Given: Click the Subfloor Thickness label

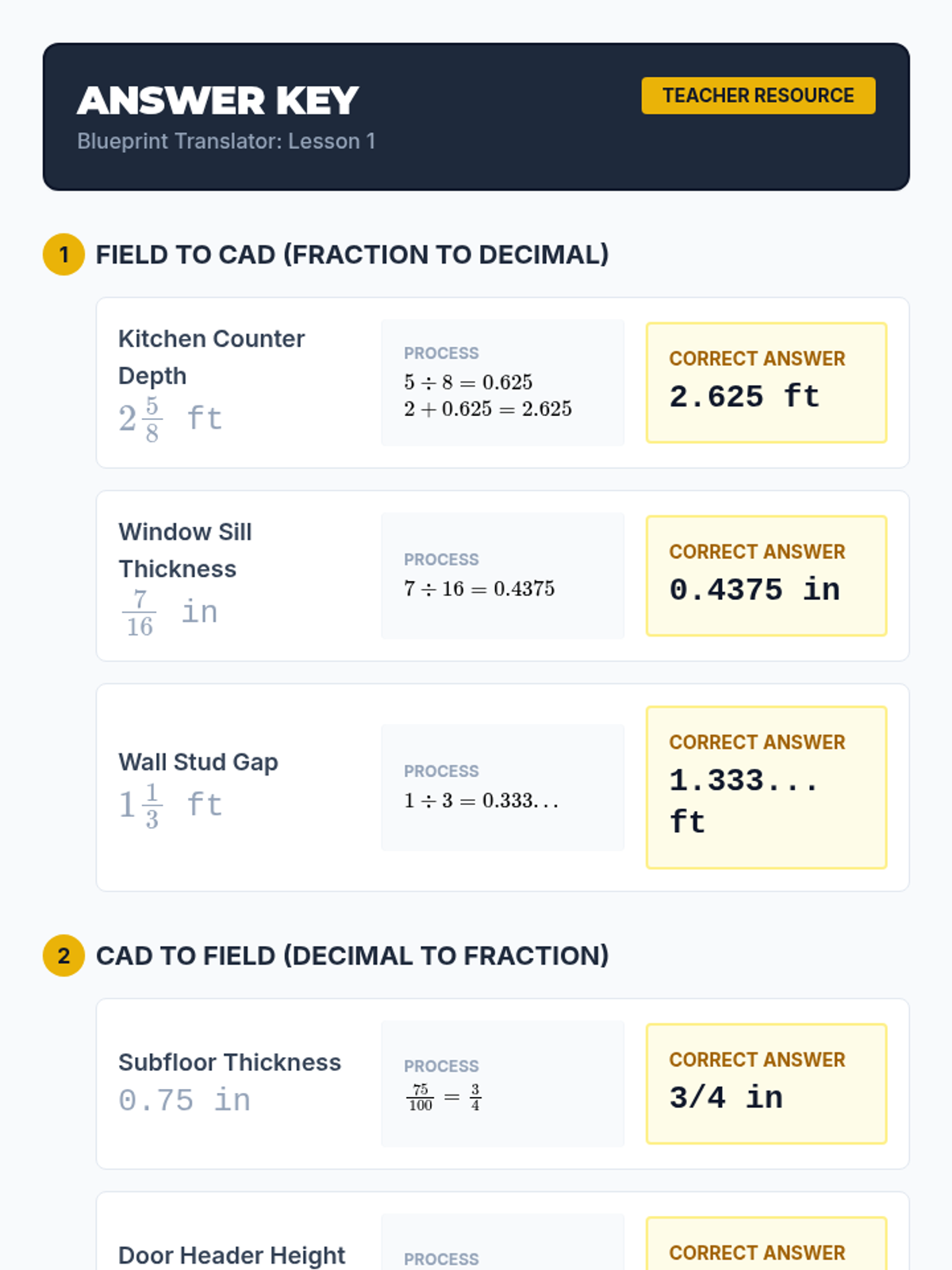Looking at the screenshot, I should [x=229, y=1062].
